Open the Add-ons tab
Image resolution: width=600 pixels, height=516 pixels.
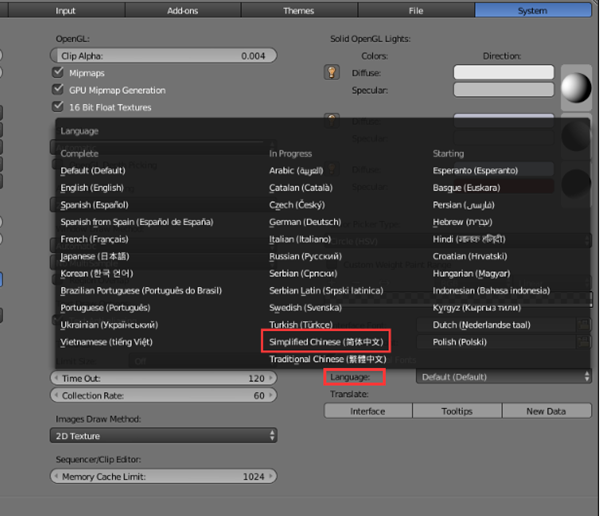183,10
